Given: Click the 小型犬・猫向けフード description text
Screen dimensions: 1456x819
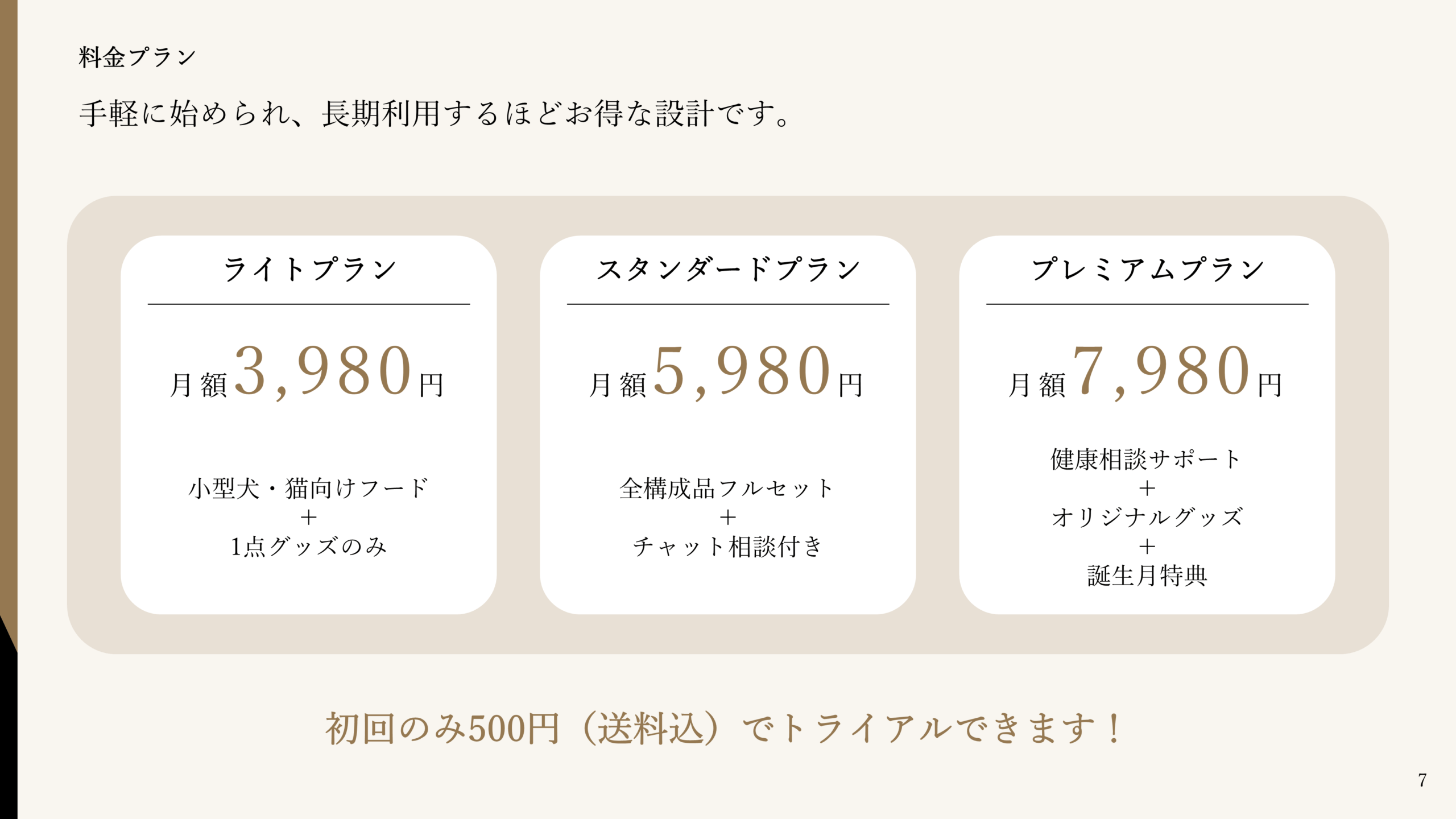Looking at the screenshot, I should click(309, 488).
